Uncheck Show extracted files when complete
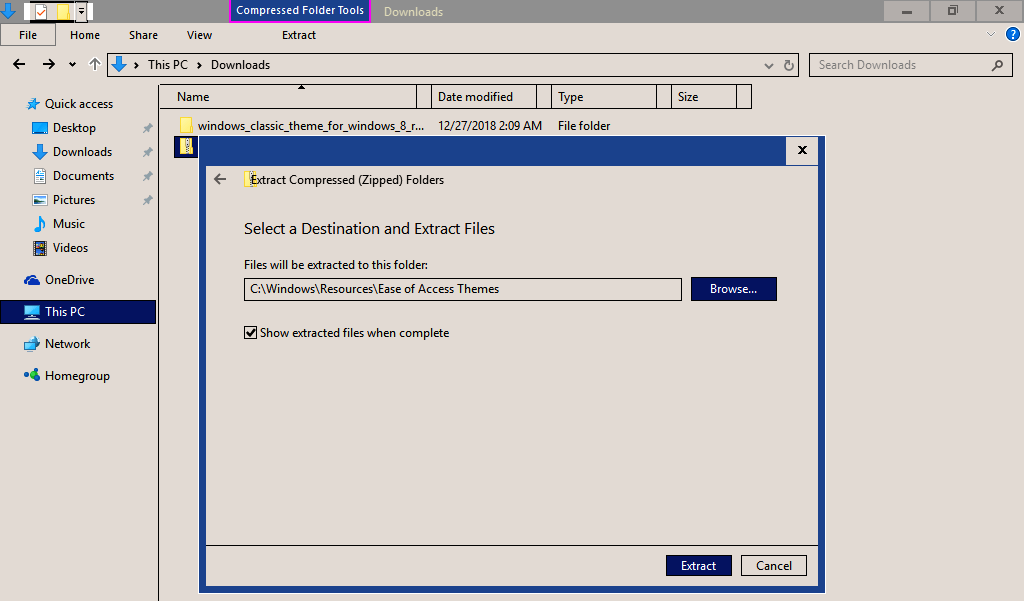Screen dimensions: 1024x601 (251, 333)
